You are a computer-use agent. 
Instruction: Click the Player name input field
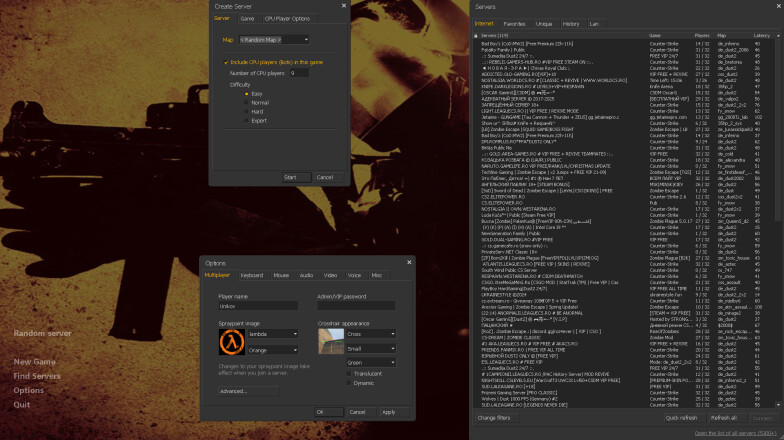[258, 306]
